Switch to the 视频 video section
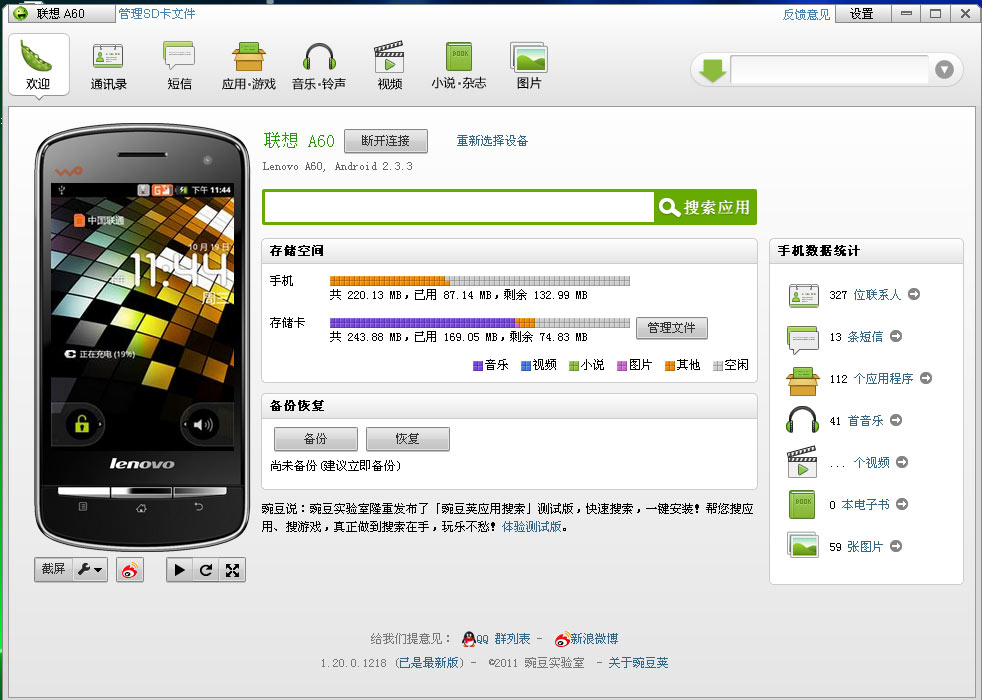 coord(389,66)
